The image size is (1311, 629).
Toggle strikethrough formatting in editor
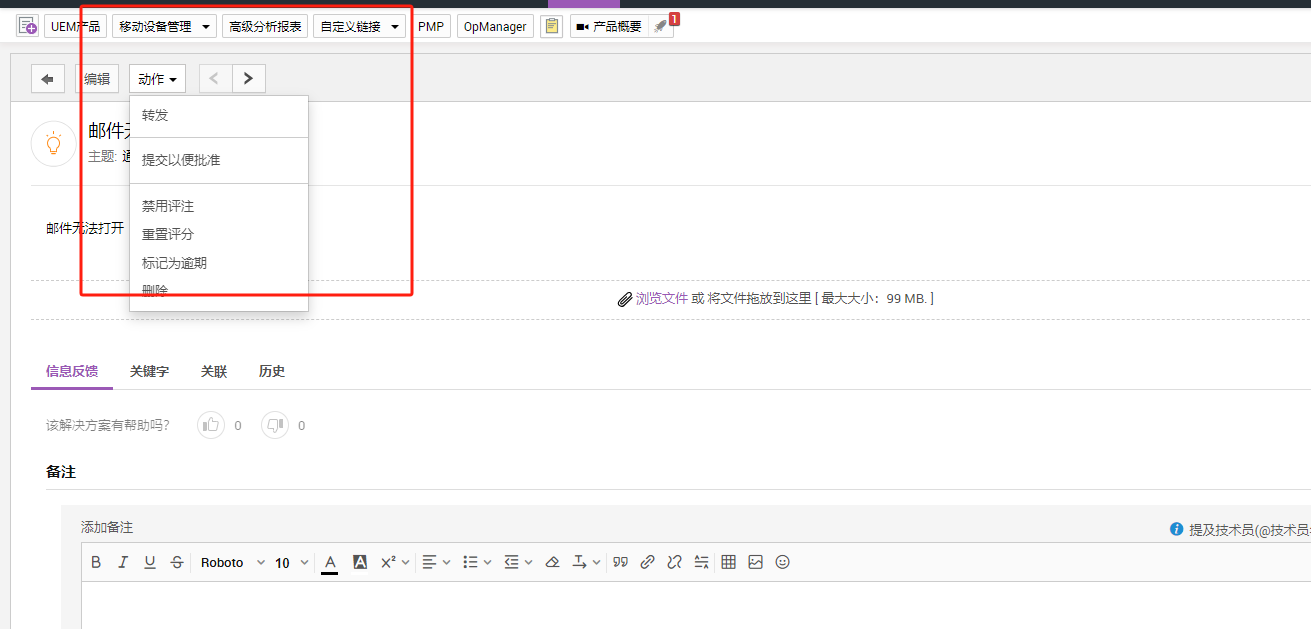[177, 562]
